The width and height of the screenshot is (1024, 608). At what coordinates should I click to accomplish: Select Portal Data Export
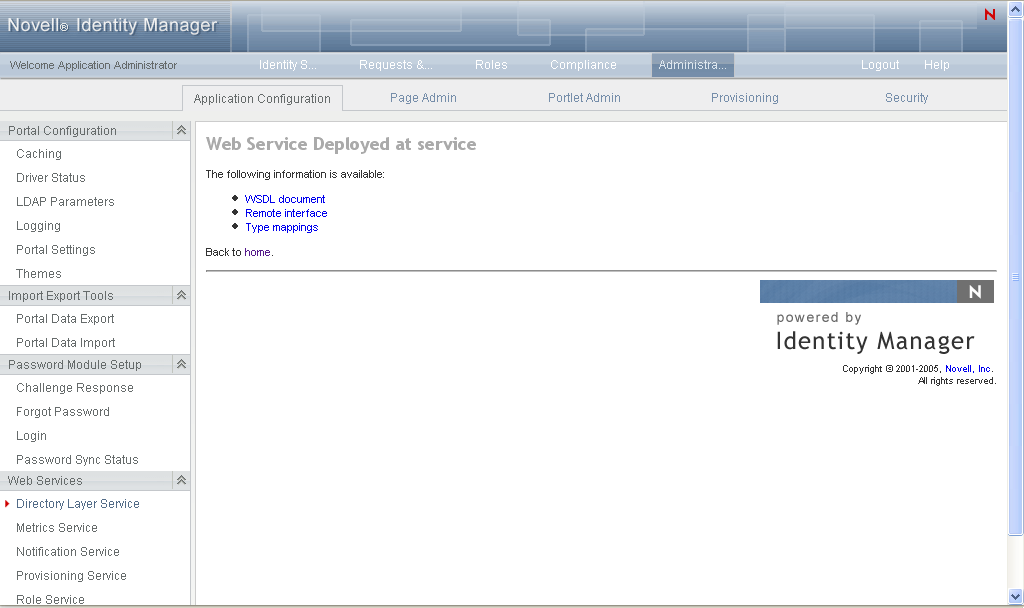tap(65, 319)
